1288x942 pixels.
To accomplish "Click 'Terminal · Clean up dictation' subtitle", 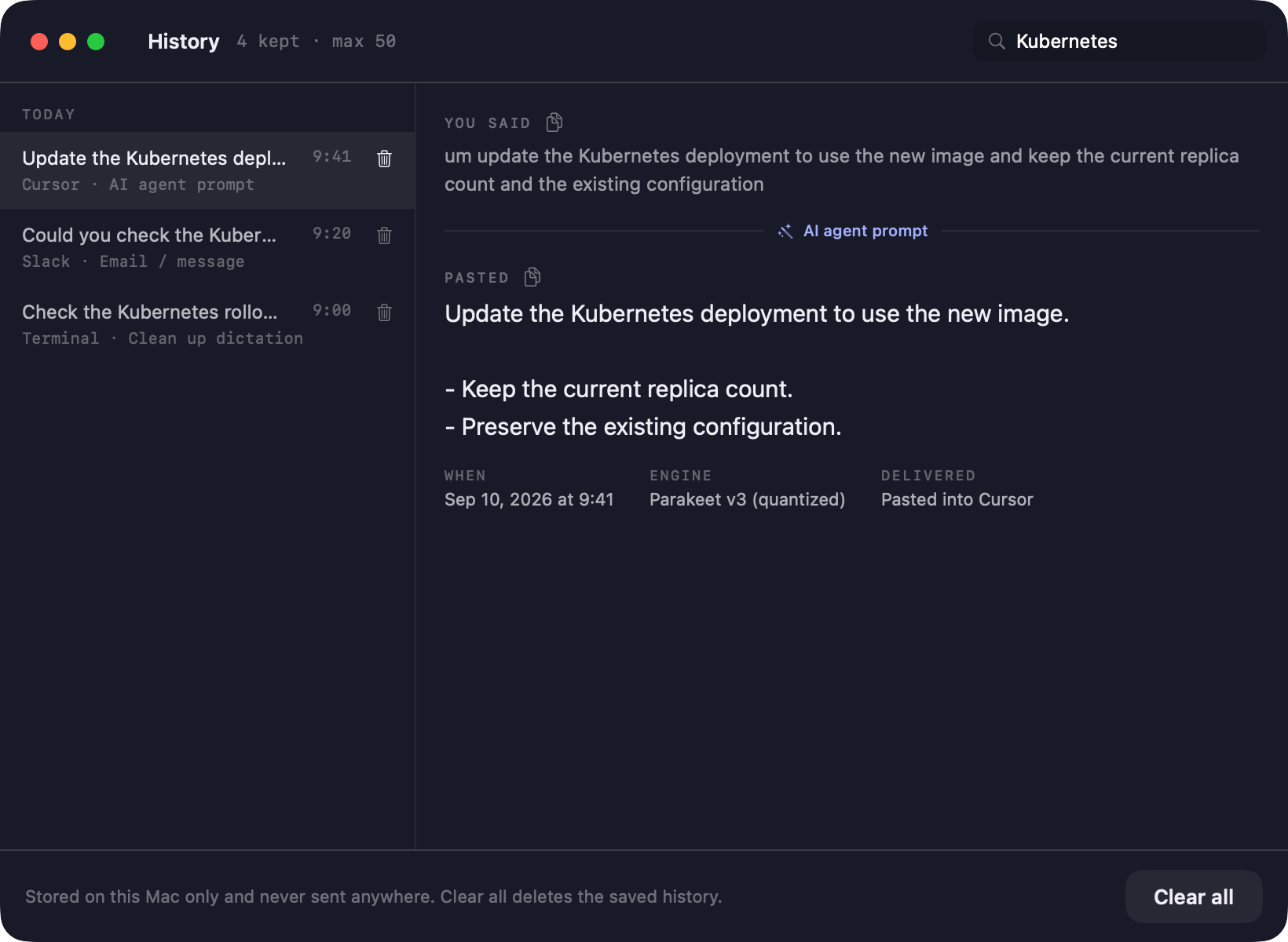I will [163, 338].
